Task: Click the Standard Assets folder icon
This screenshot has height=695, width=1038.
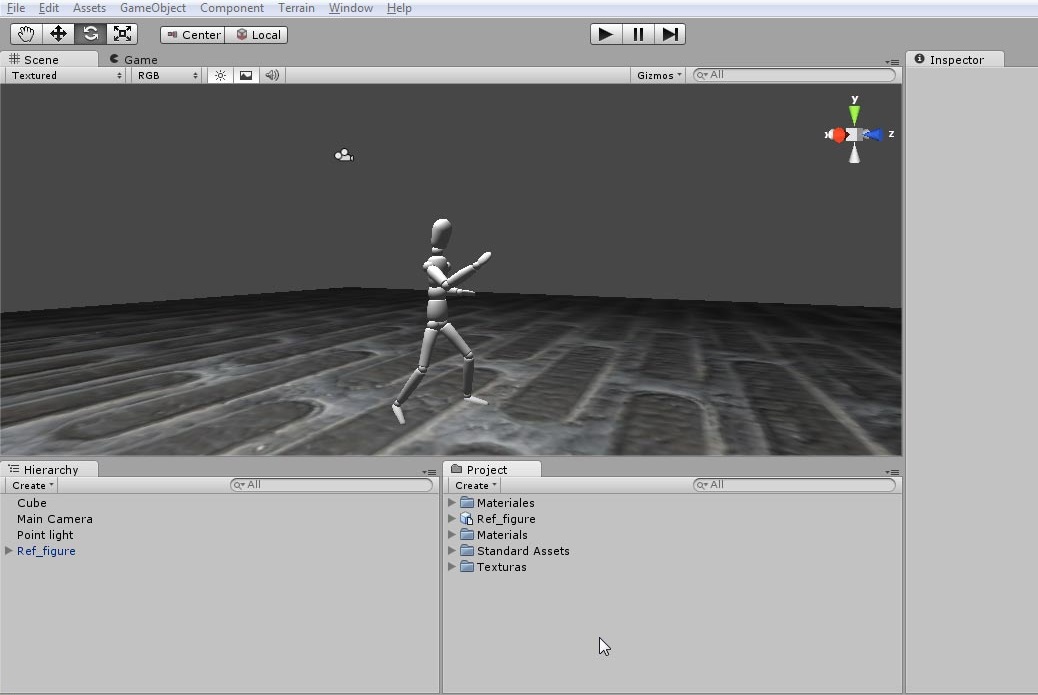Action: 467,550
